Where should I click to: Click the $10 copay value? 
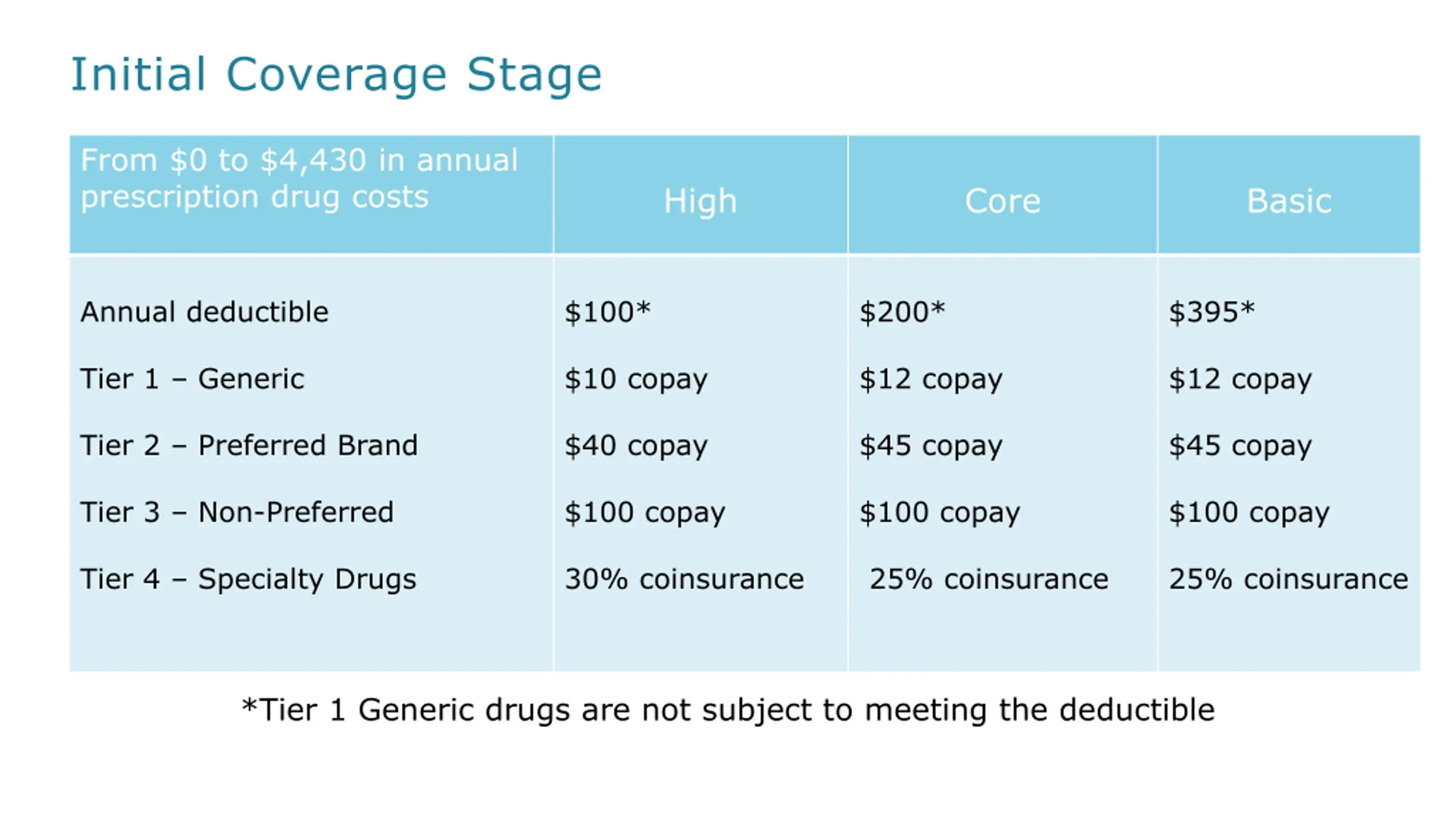tap(636, 379)
